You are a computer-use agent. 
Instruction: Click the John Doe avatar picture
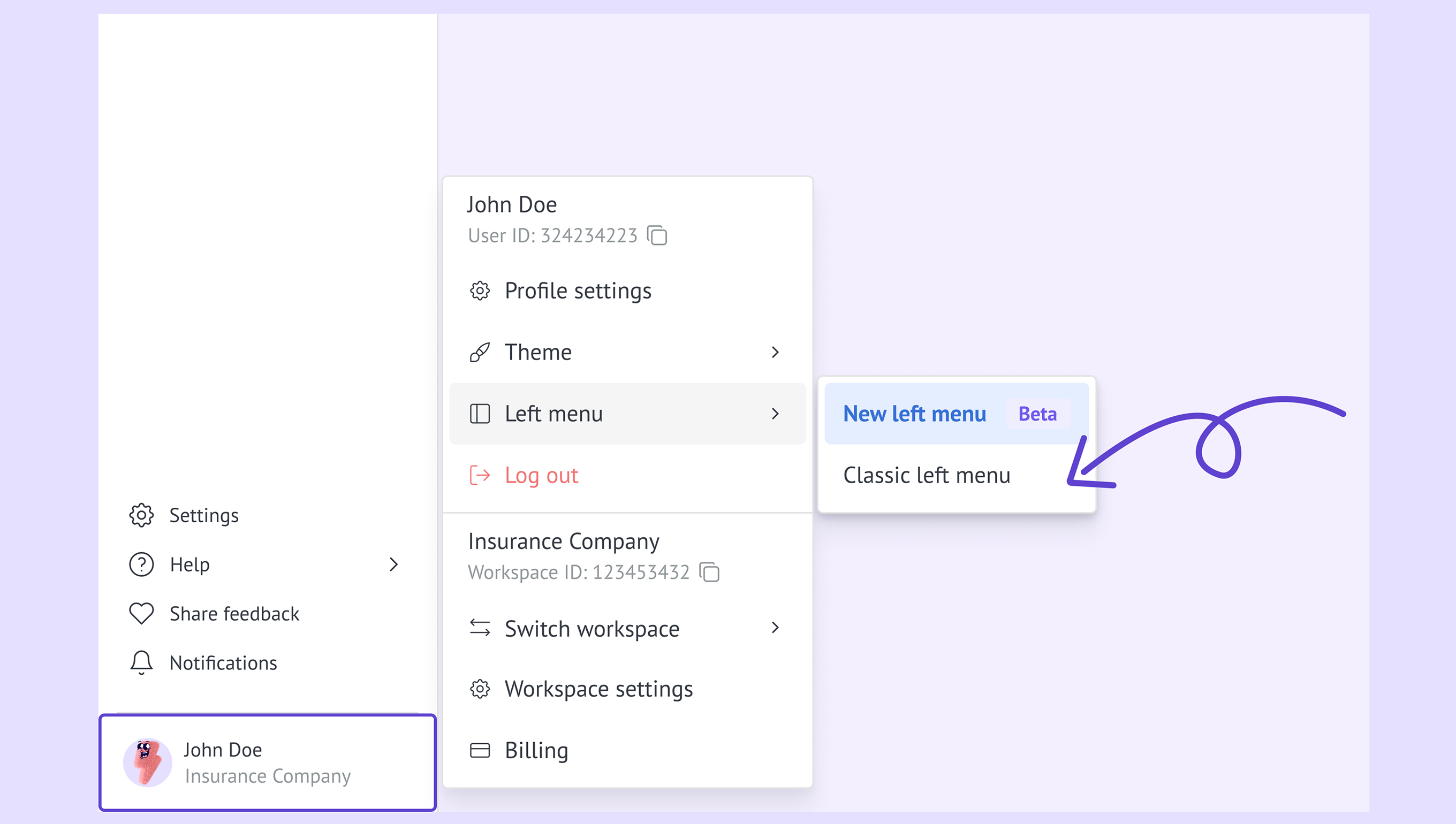(147, 762)
